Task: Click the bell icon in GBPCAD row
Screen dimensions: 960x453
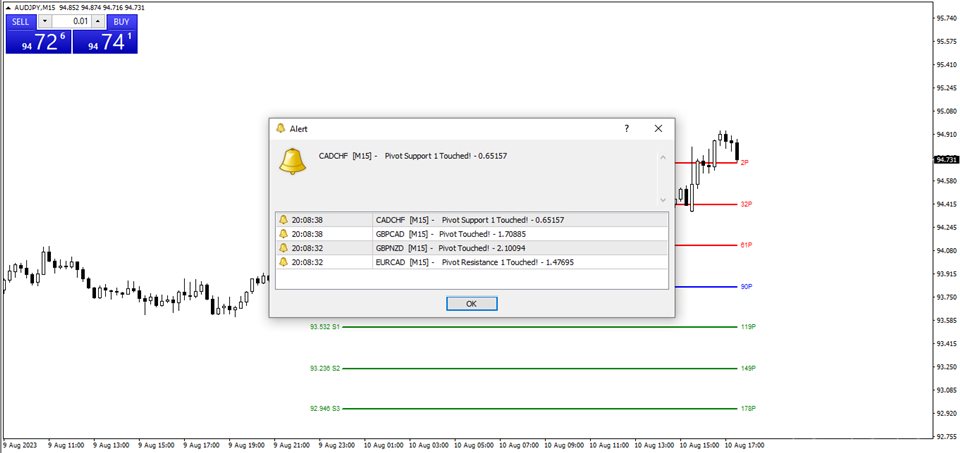Action: (283, 233)
